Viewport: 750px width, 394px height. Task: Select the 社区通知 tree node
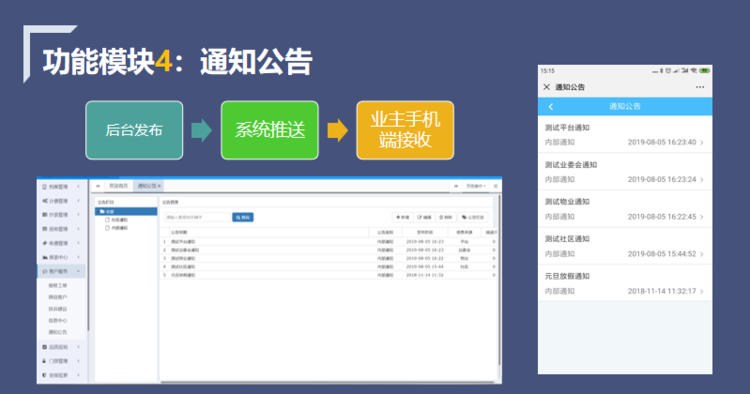(119, 220)
